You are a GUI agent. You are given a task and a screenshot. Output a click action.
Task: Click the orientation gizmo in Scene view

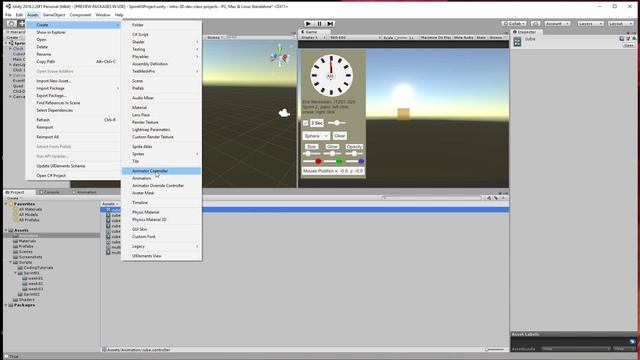tap(280, 56)
